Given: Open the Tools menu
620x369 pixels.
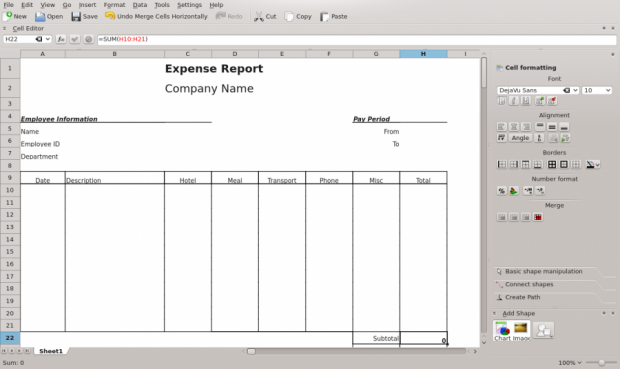Looking at the screenshot, I should click(x=162, y=5).
